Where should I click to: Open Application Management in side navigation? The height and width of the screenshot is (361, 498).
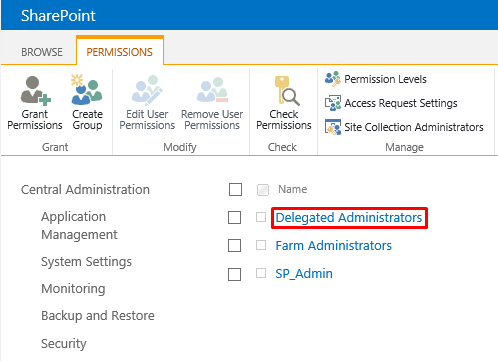pos(79,226)
